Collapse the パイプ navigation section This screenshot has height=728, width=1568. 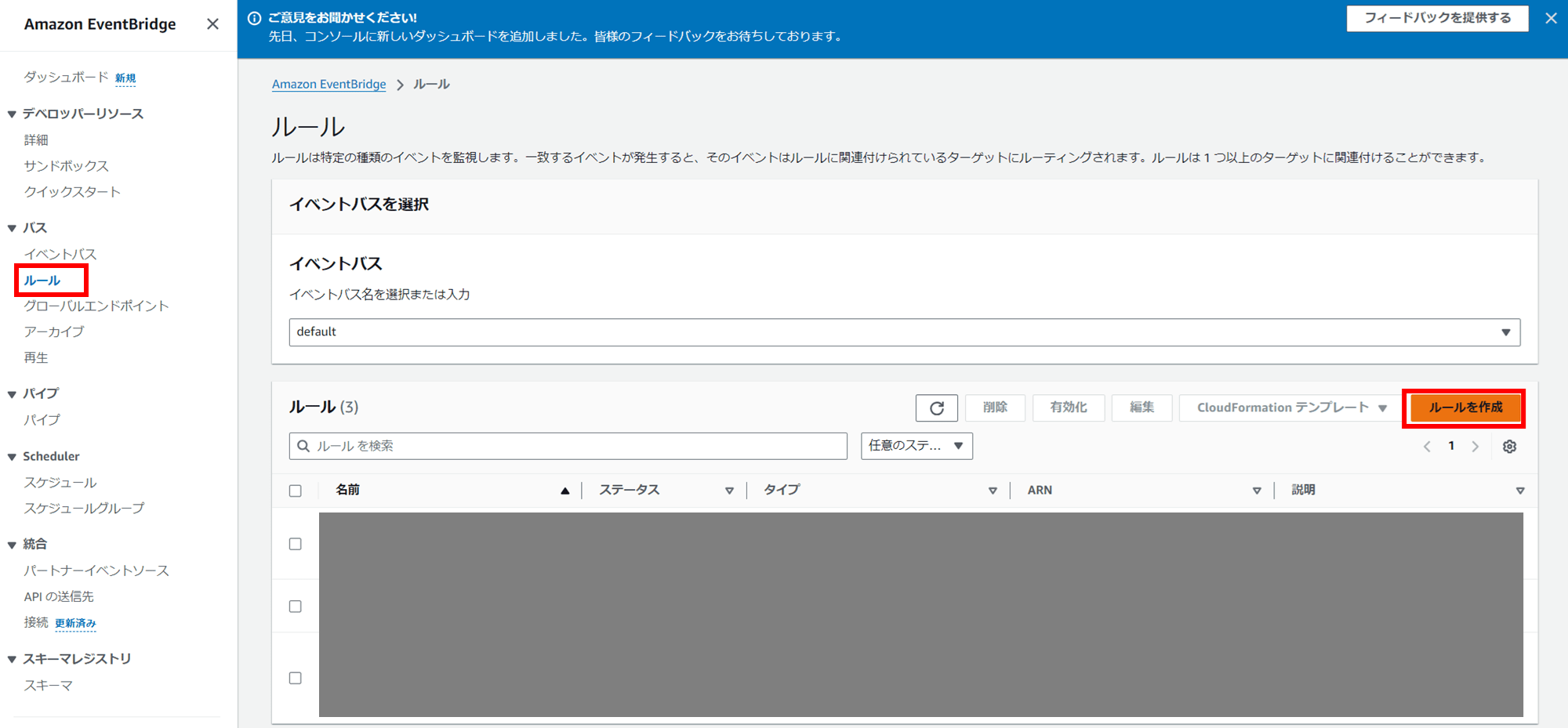coord(12,394)
